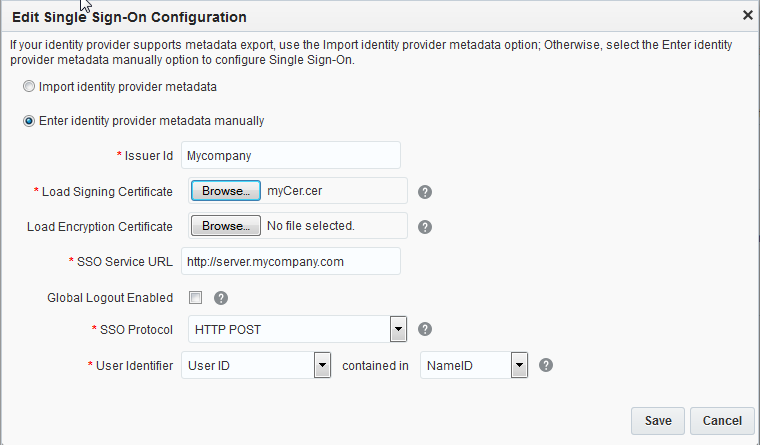Screen dimensions: 760x445
Task: Open the NameID contained-in dropdown
Action: point(518,365)
